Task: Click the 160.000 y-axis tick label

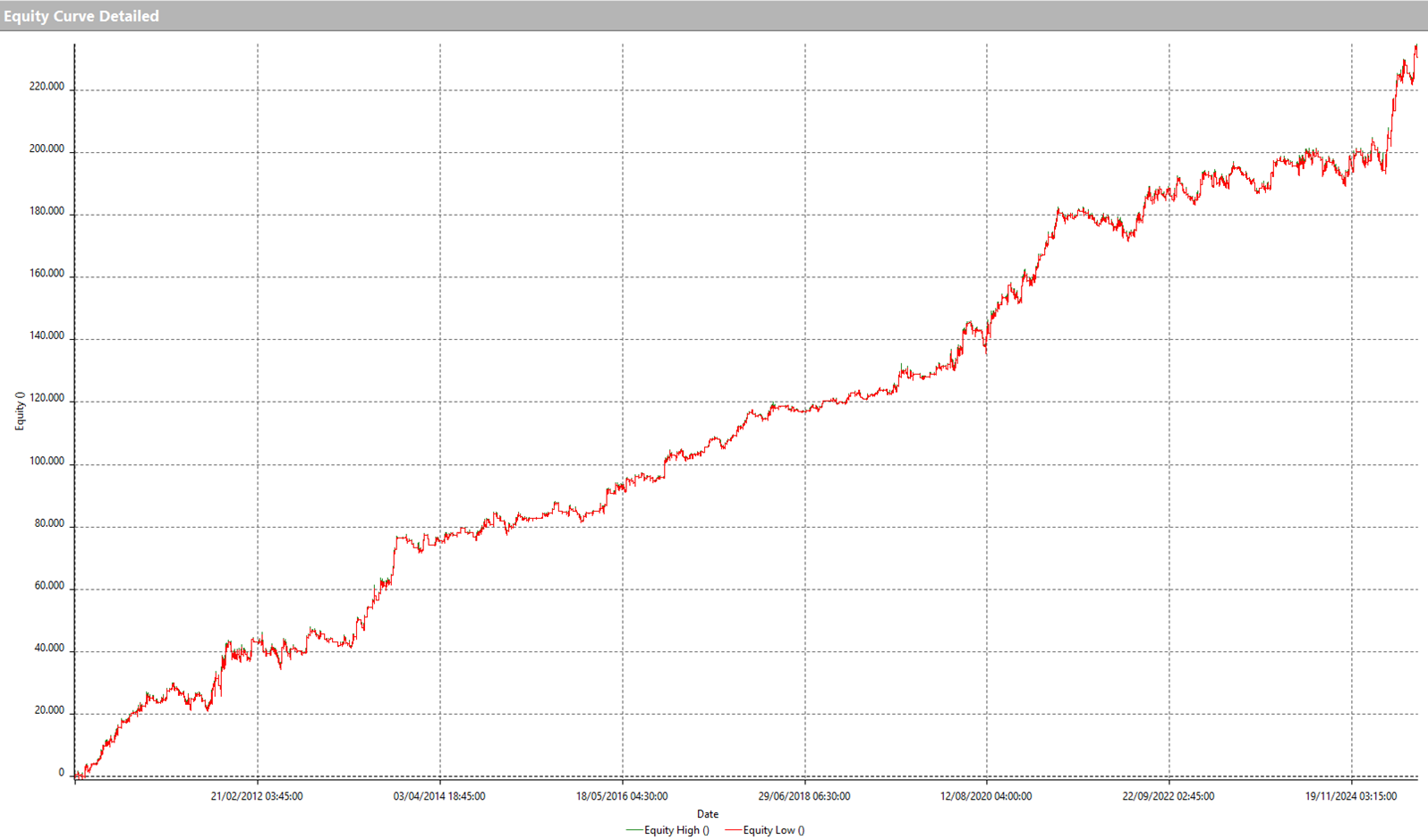Action: click(x=47, y=274)
